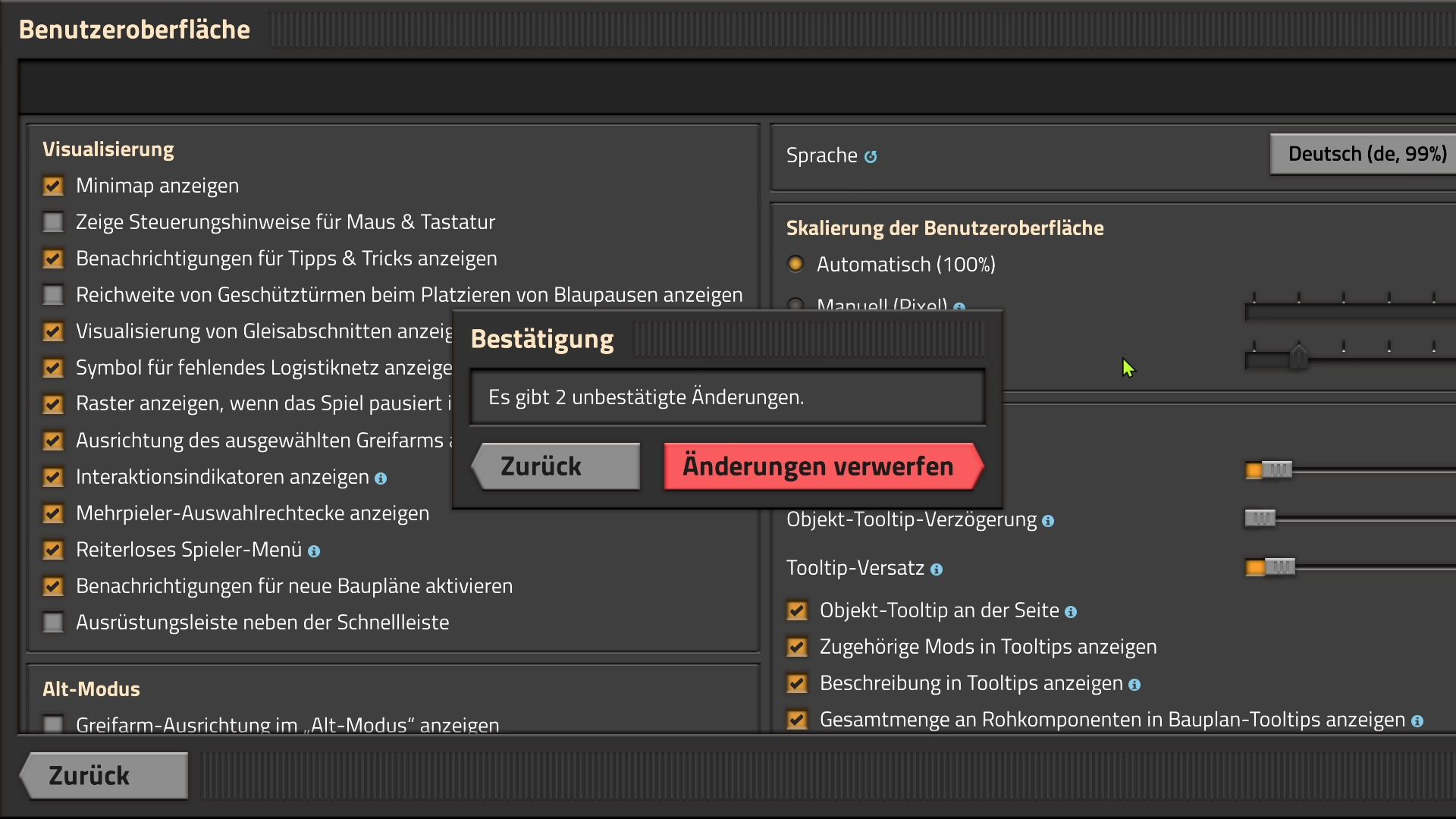Select the Automatisch (100%) radio button
1456x819 pixels.
795,264
